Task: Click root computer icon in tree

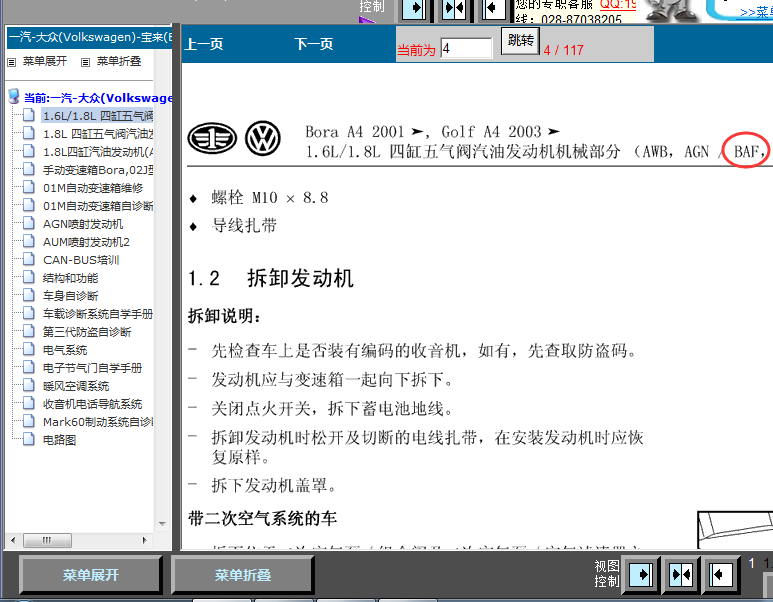Action: tap(14, 97)
